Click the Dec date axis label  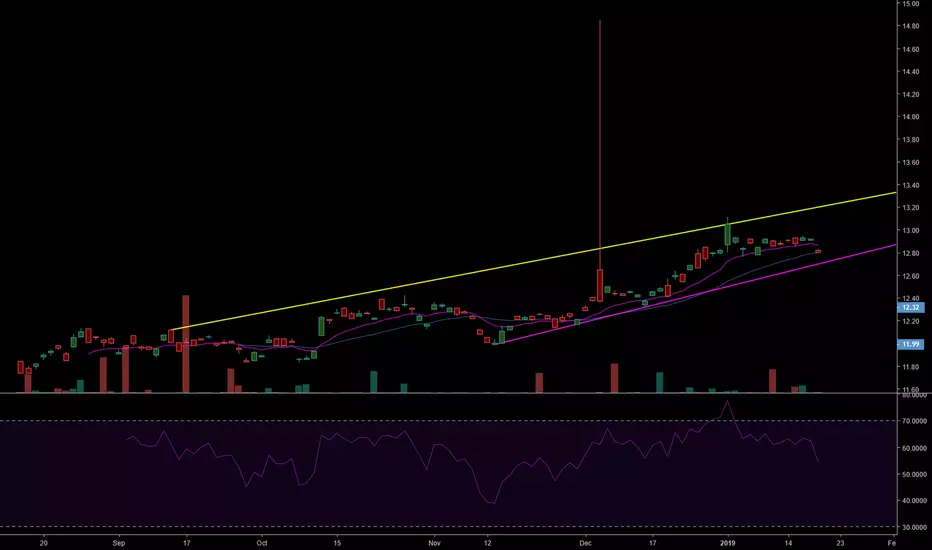(x=585, y=543)
